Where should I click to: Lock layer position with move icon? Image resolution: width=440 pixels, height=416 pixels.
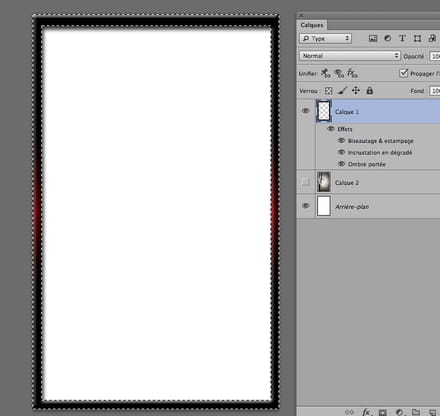tap(356, 91)
